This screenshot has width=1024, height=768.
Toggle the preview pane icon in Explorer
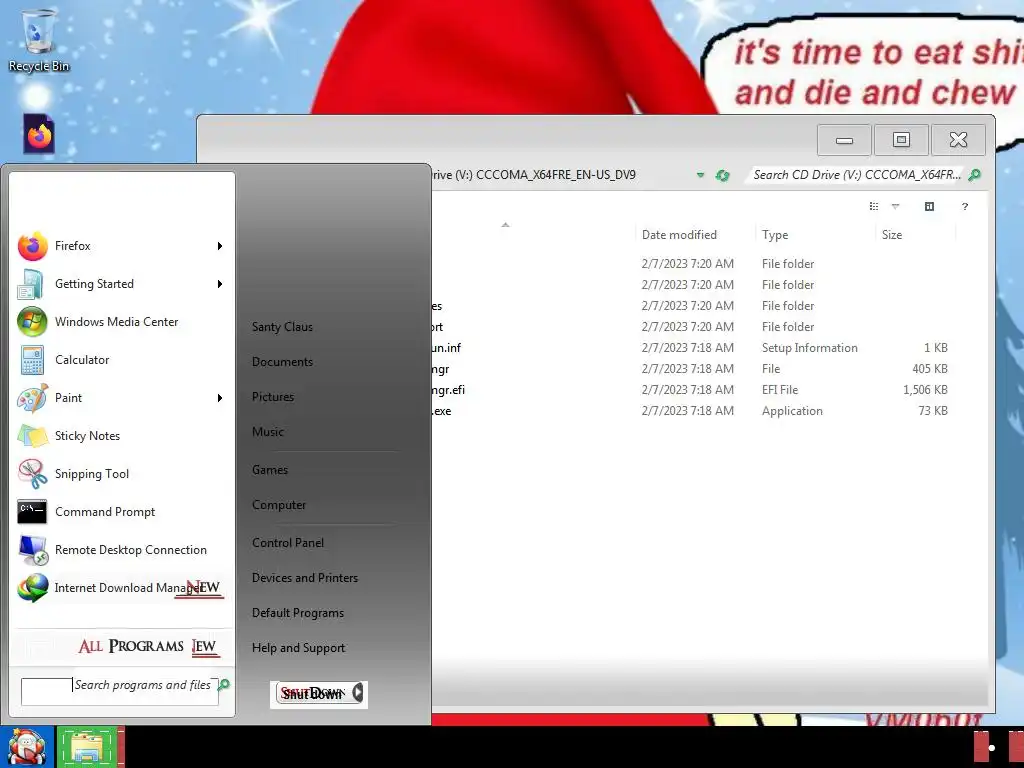coord(929,206)
